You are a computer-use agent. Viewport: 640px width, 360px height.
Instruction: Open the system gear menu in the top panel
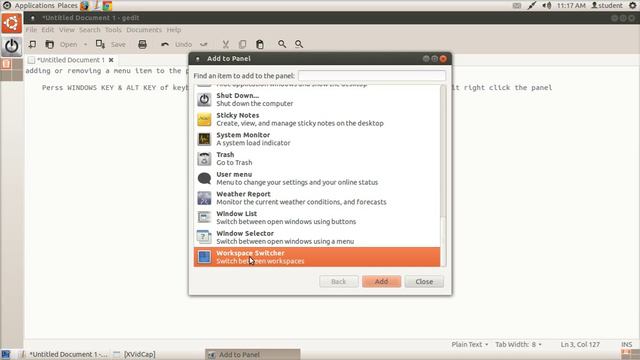(x=633, y=5)
